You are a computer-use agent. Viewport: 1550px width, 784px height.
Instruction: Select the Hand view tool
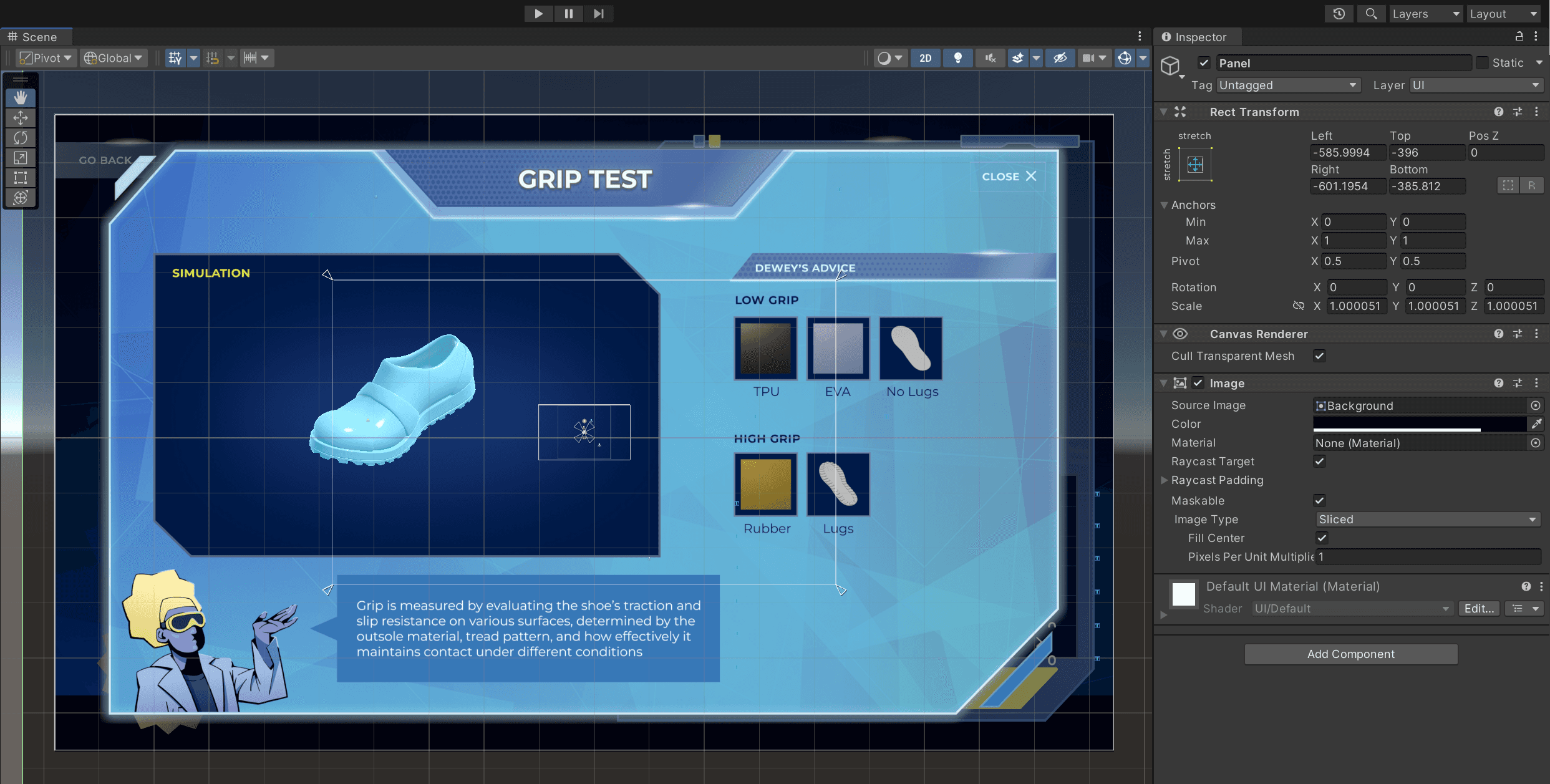click(x=21, y=97)
